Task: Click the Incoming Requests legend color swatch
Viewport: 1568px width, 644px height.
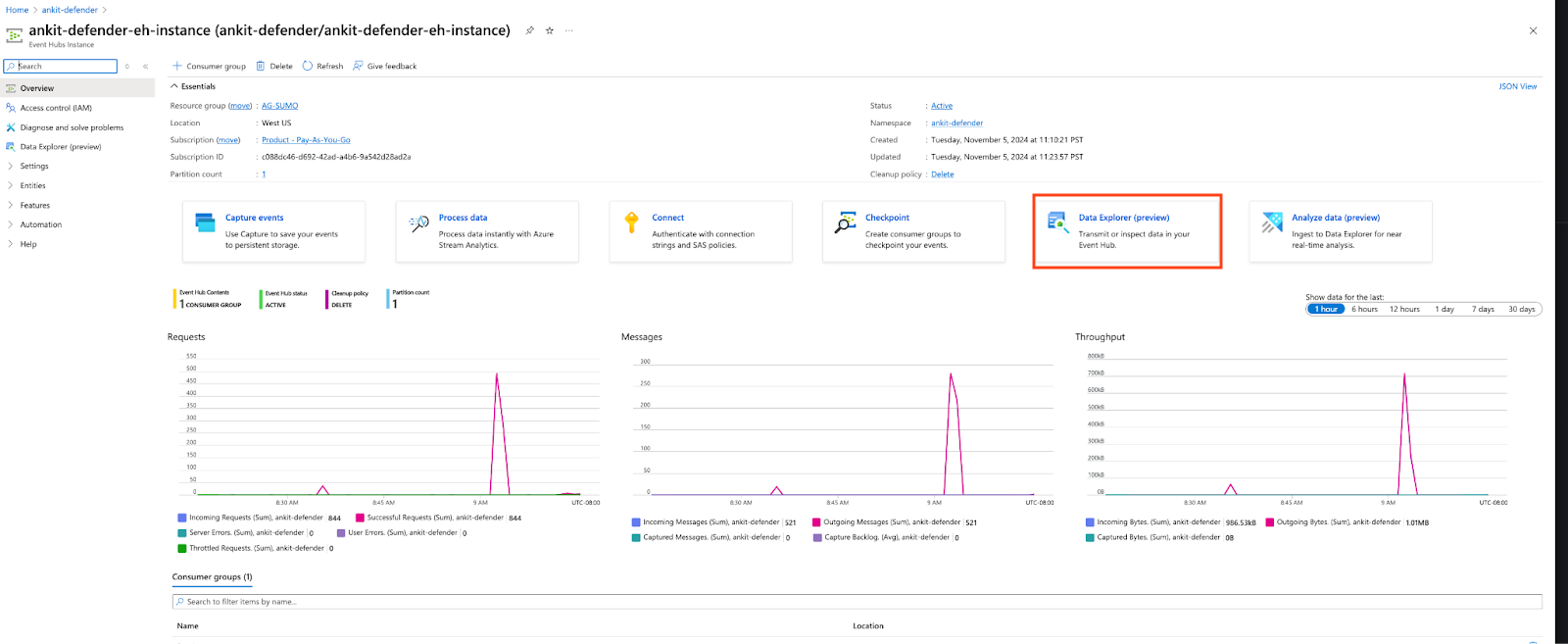Action: pos(181,518)
